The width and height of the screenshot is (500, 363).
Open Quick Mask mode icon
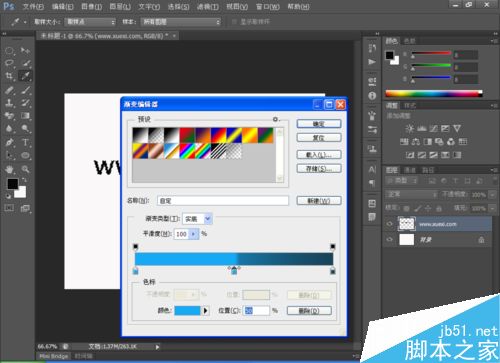click(9, 208)
